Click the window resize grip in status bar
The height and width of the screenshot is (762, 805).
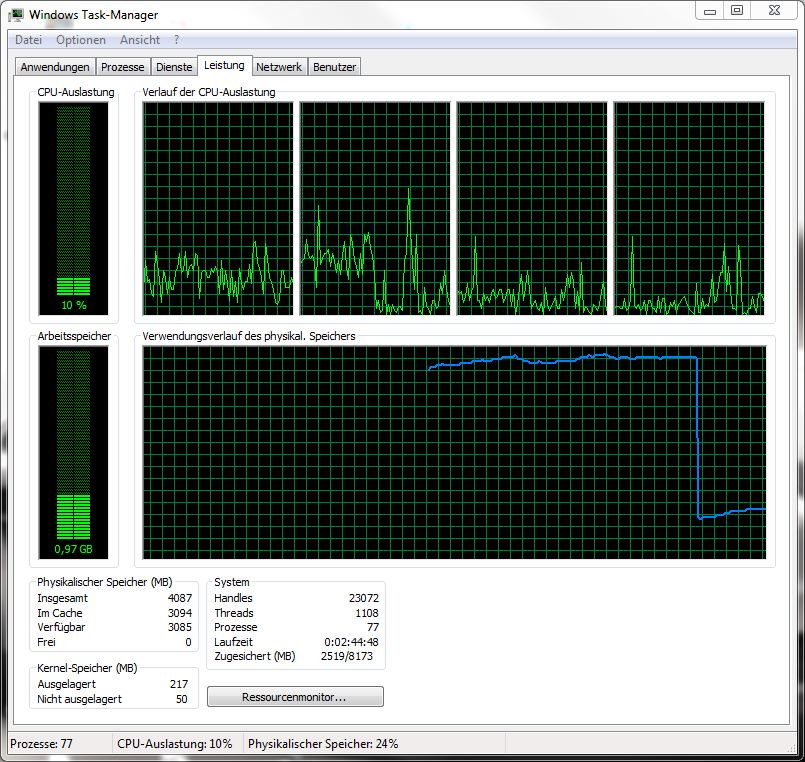pyautogui.click(x=791, y=750)
